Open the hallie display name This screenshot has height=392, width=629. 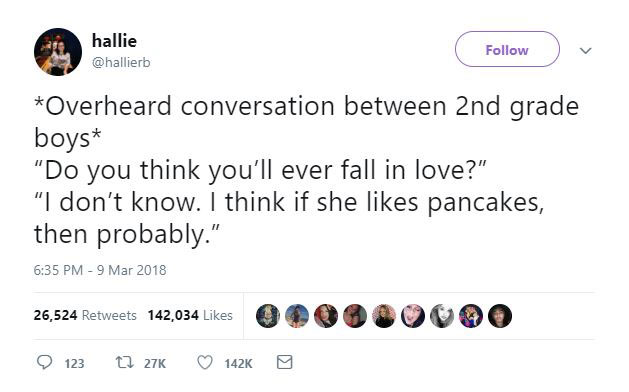click(x=114, y=41)
